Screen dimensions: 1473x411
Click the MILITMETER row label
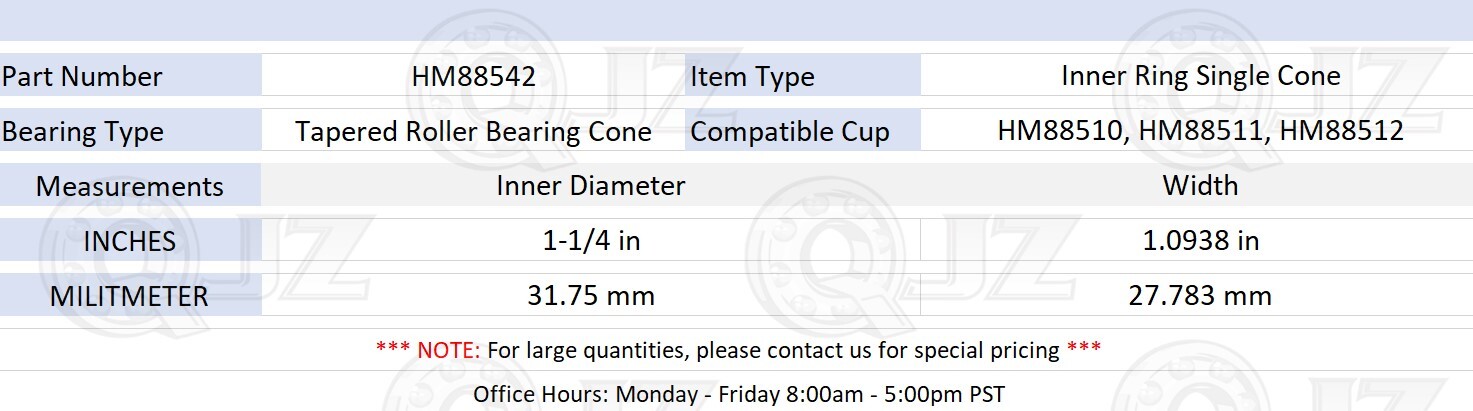coord(130,296)
